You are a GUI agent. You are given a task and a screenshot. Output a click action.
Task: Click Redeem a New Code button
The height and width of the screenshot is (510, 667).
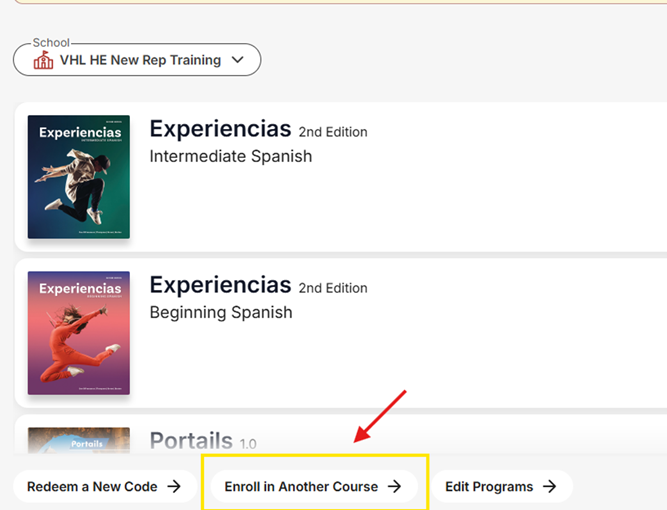pos(105,486)
